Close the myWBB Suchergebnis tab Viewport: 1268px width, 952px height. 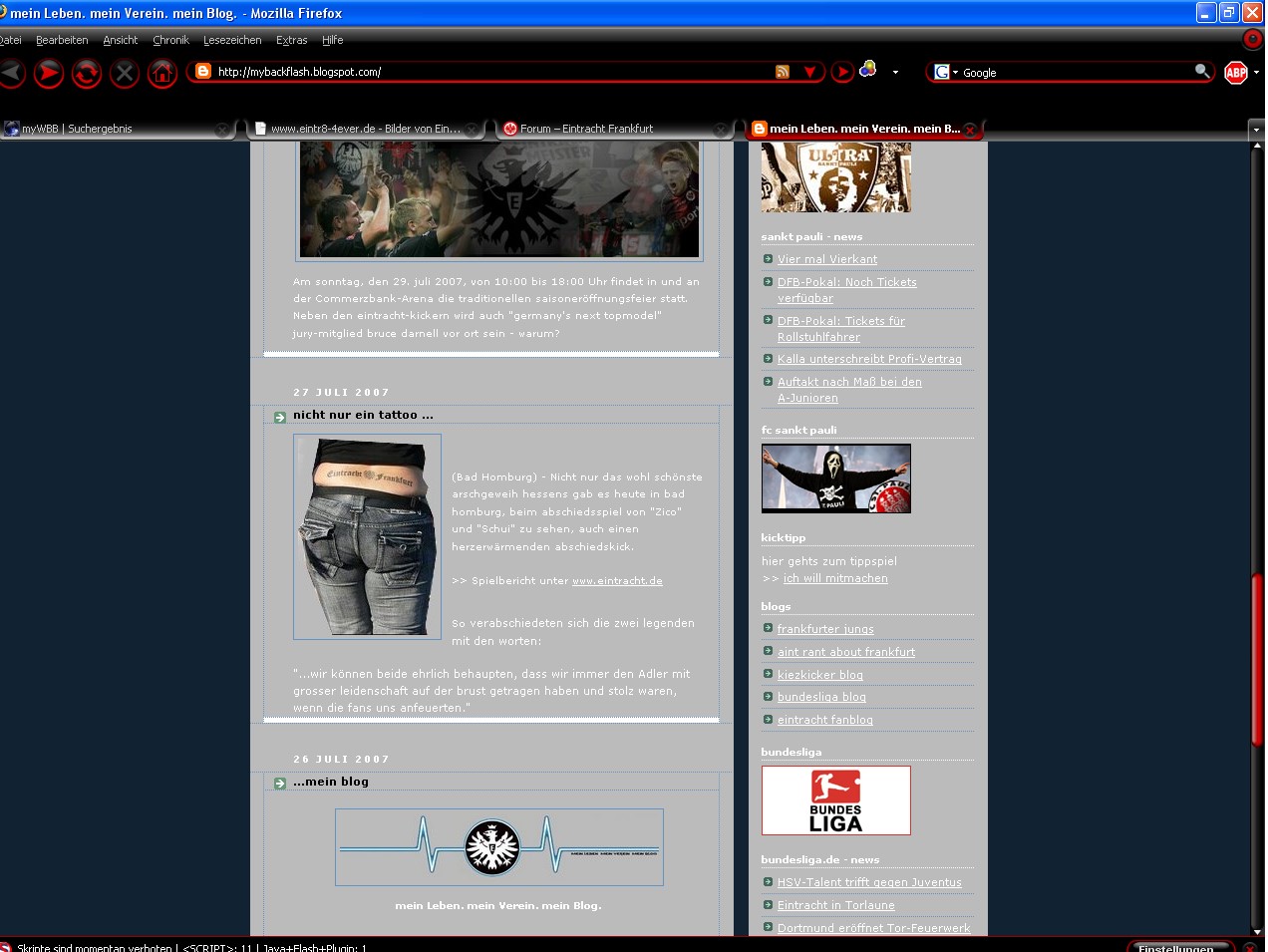point(222,130)
